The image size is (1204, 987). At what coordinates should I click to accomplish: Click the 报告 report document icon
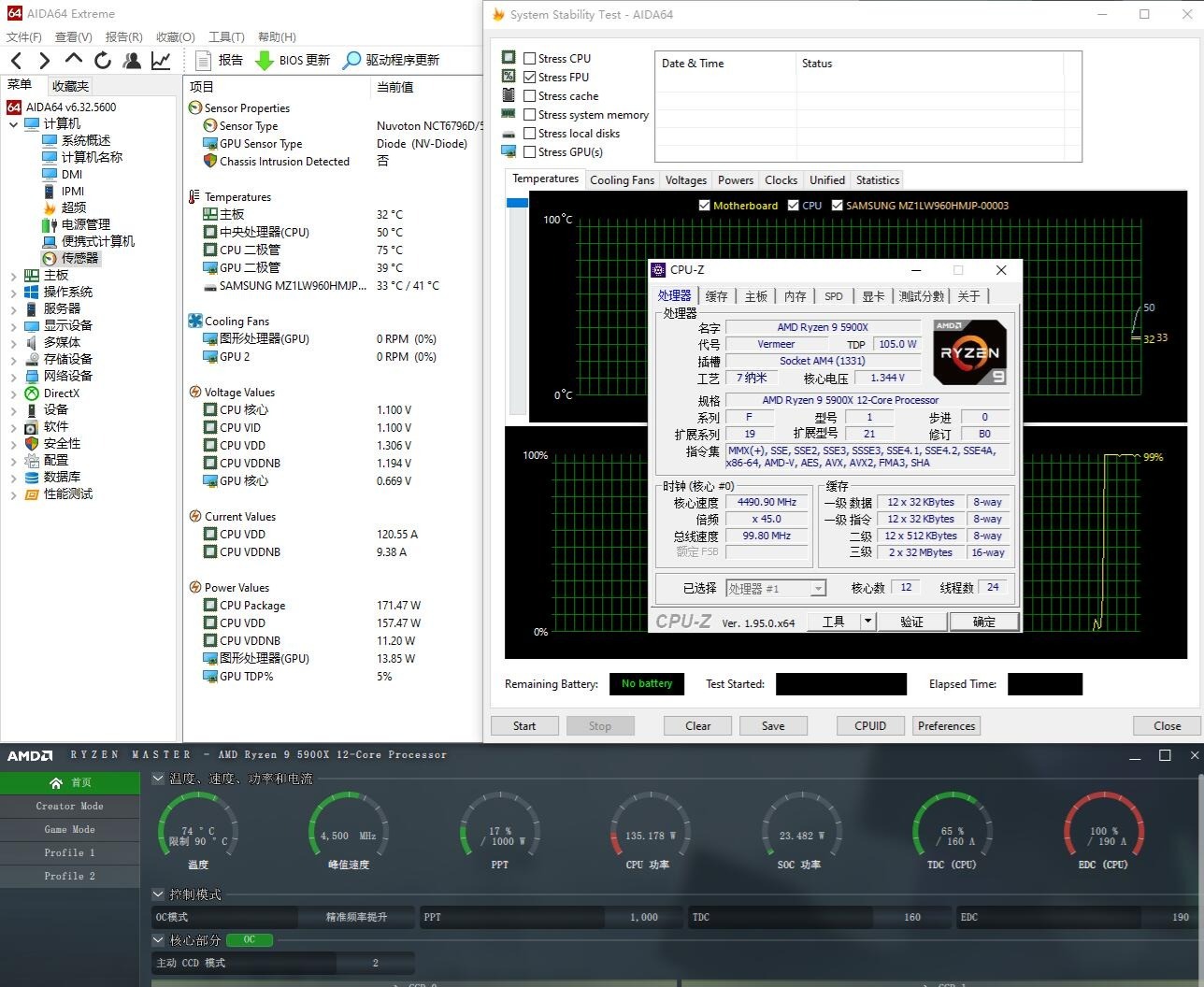204,61
